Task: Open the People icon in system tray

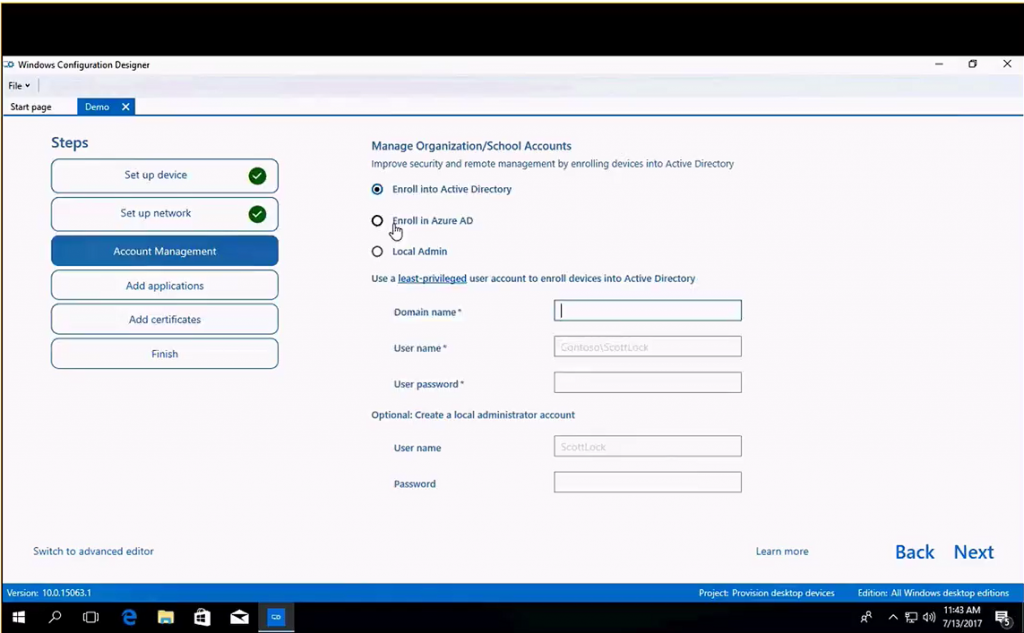Action: click(867, 617)
